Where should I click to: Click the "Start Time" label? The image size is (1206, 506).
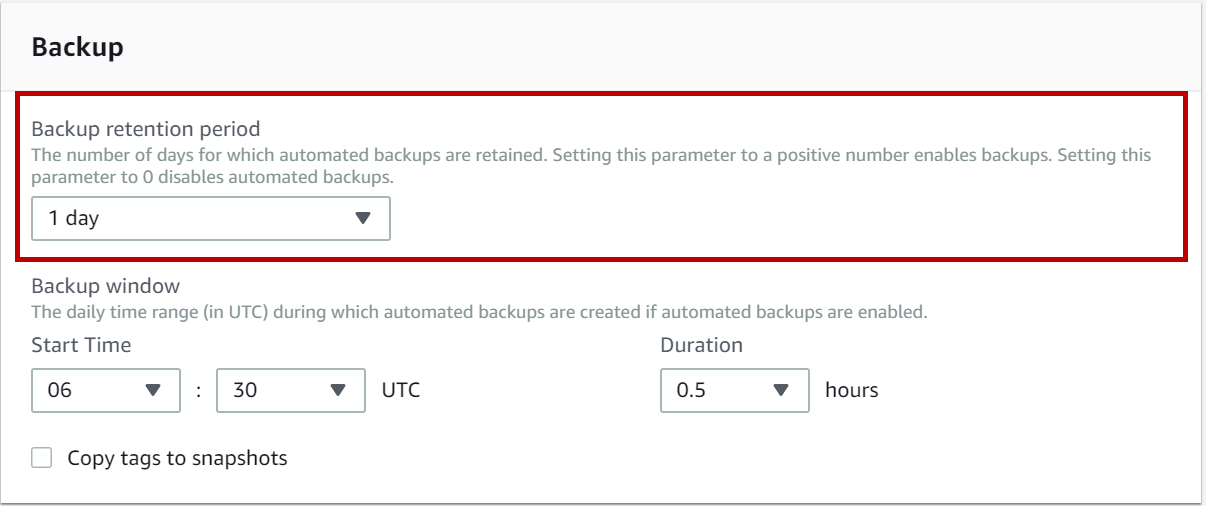pos(81,345)
